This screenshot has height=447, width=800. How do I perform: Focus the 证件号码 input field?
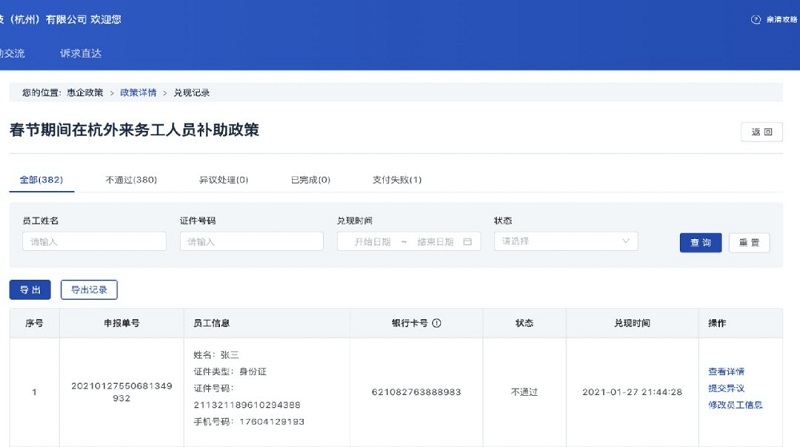pos(252,241)
